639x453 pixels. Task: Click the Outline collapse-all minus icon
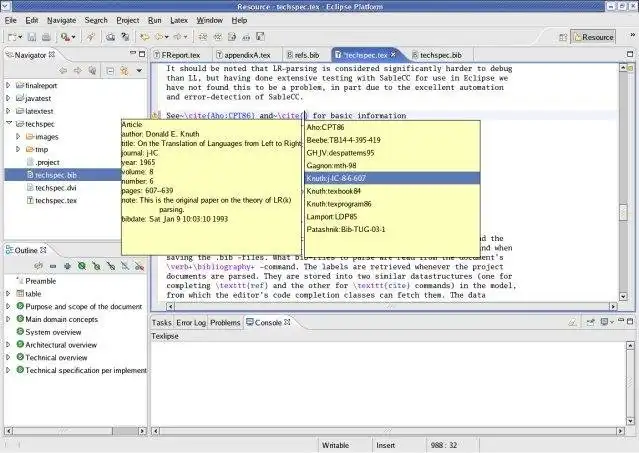tap(53, 266)
